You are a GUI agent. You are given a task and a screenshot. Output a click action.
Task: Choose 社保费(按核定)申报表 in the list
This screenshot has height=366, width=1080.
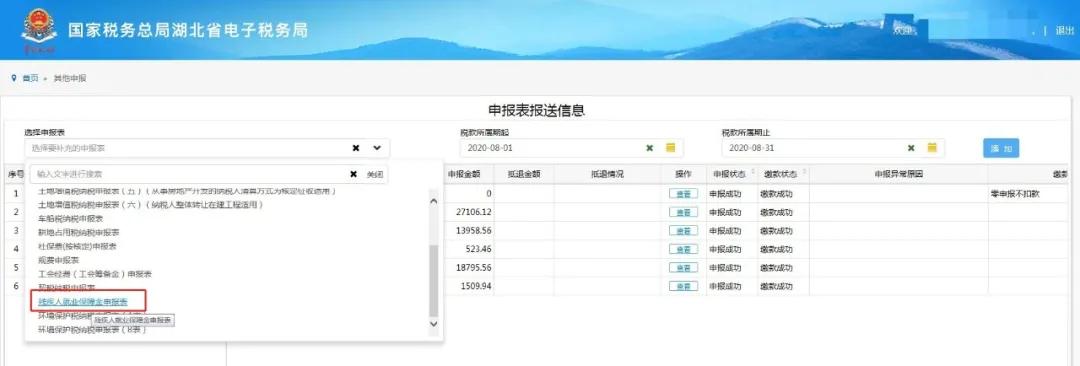pyautogui.click(x=77, y=246)
